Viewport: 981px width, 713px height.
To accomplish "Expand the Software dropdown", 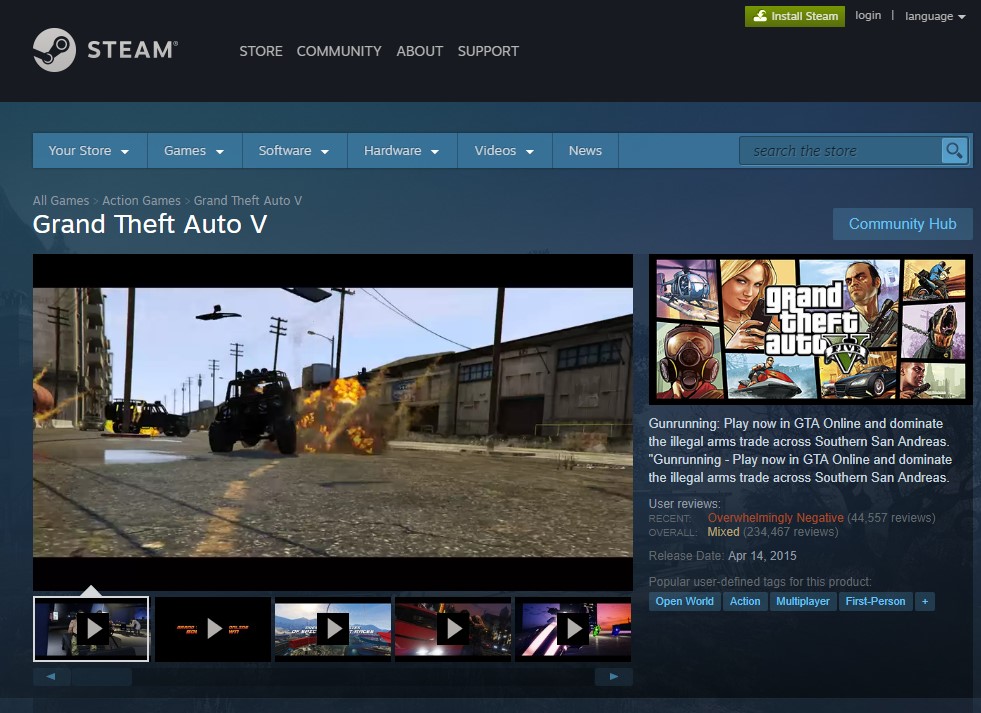I will pos(294,151).
